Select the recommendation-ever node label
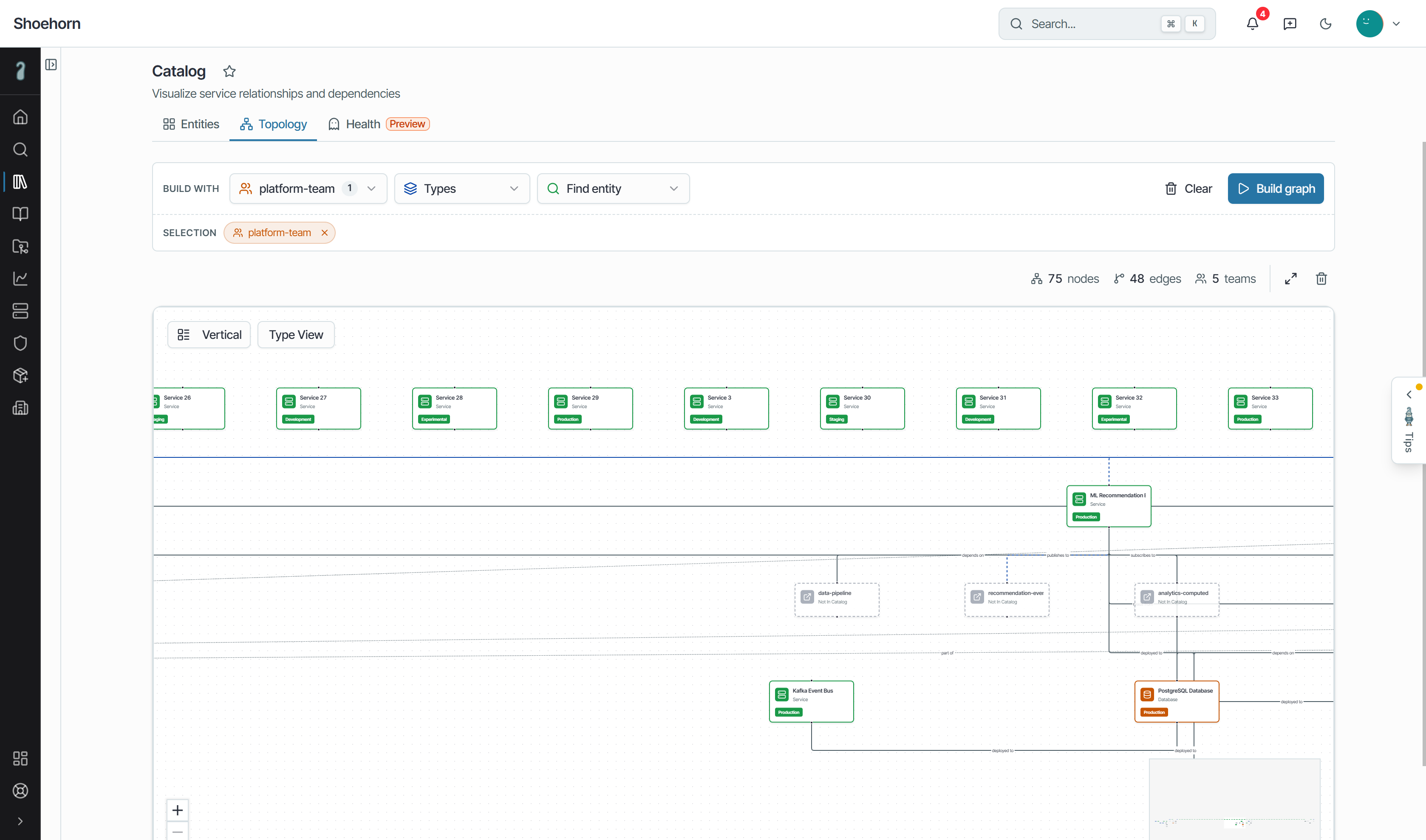 (x=1016, y=593)
